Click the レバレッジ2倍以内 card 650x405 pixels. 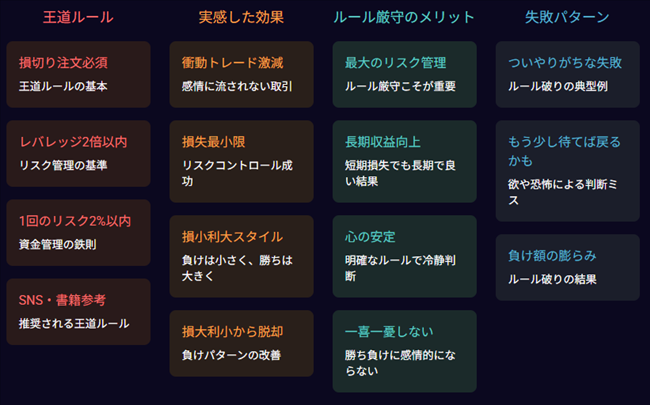78,153
